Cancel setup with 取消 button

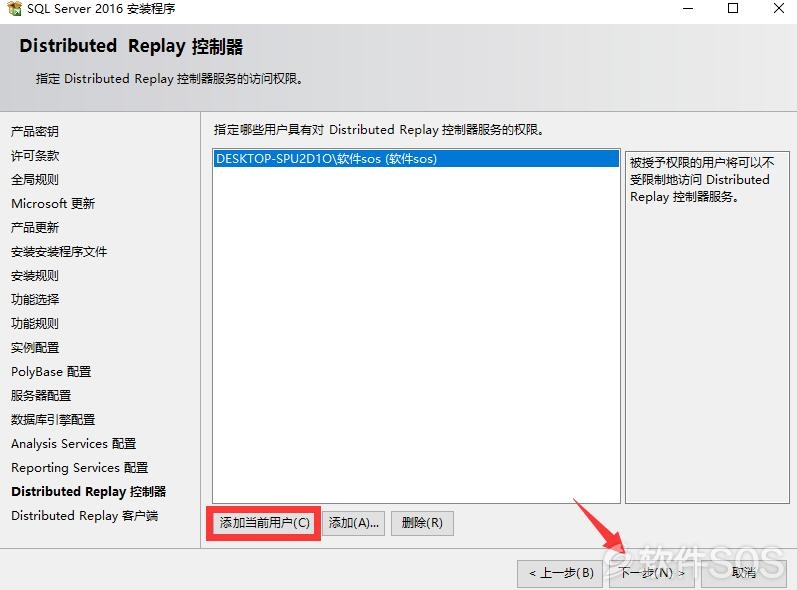click(x=744, y=573)
